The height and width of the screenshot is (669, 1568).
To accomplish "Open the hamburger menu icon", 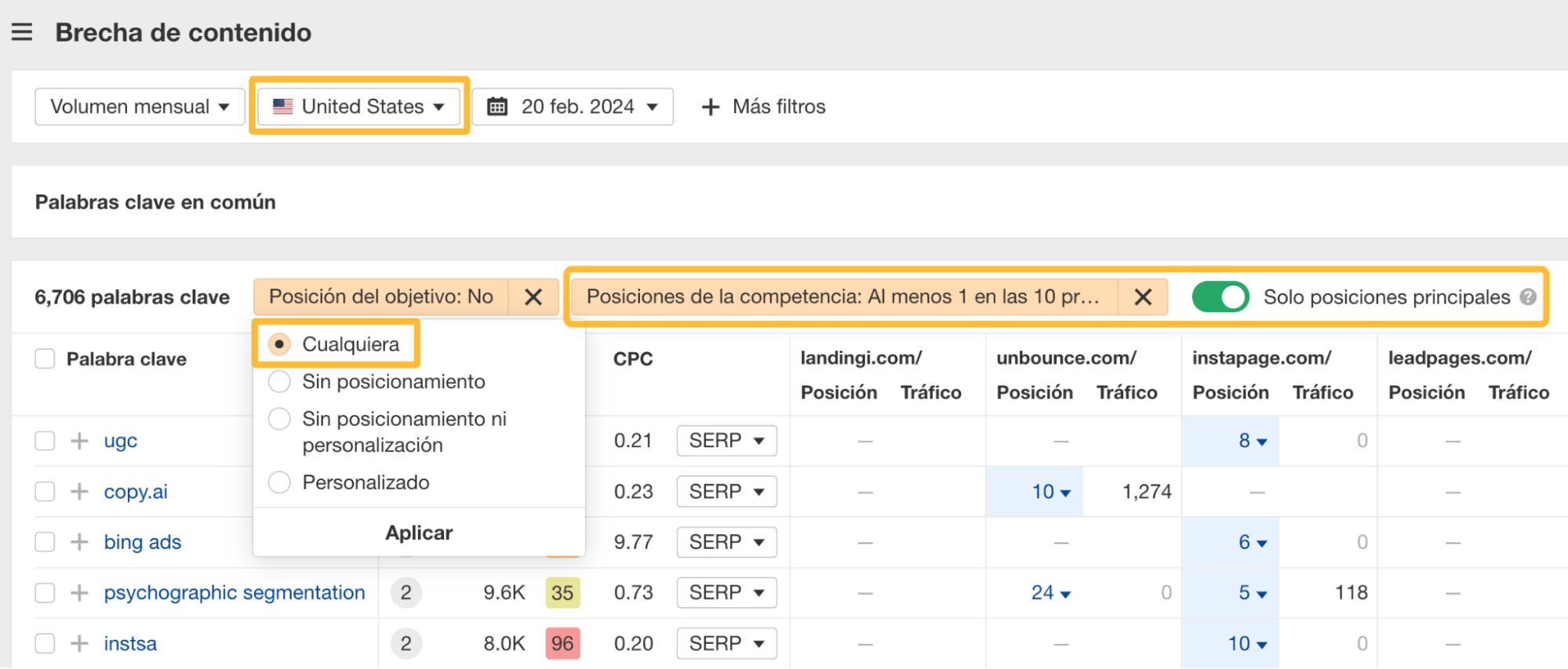I will (22, 32).
